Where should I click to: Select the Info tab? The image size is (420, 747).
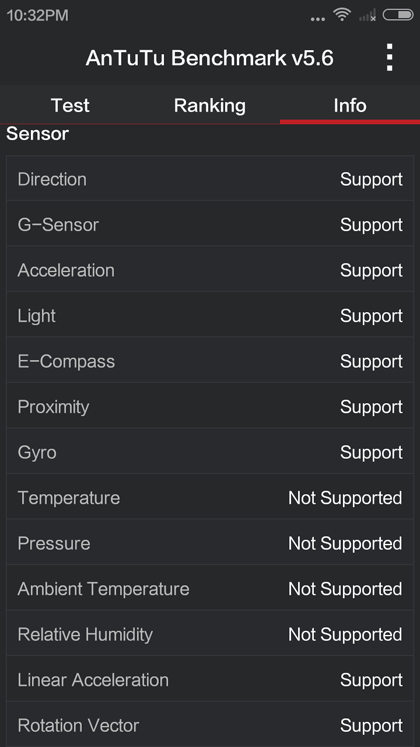pyautogui.click(x=350, y=105)
